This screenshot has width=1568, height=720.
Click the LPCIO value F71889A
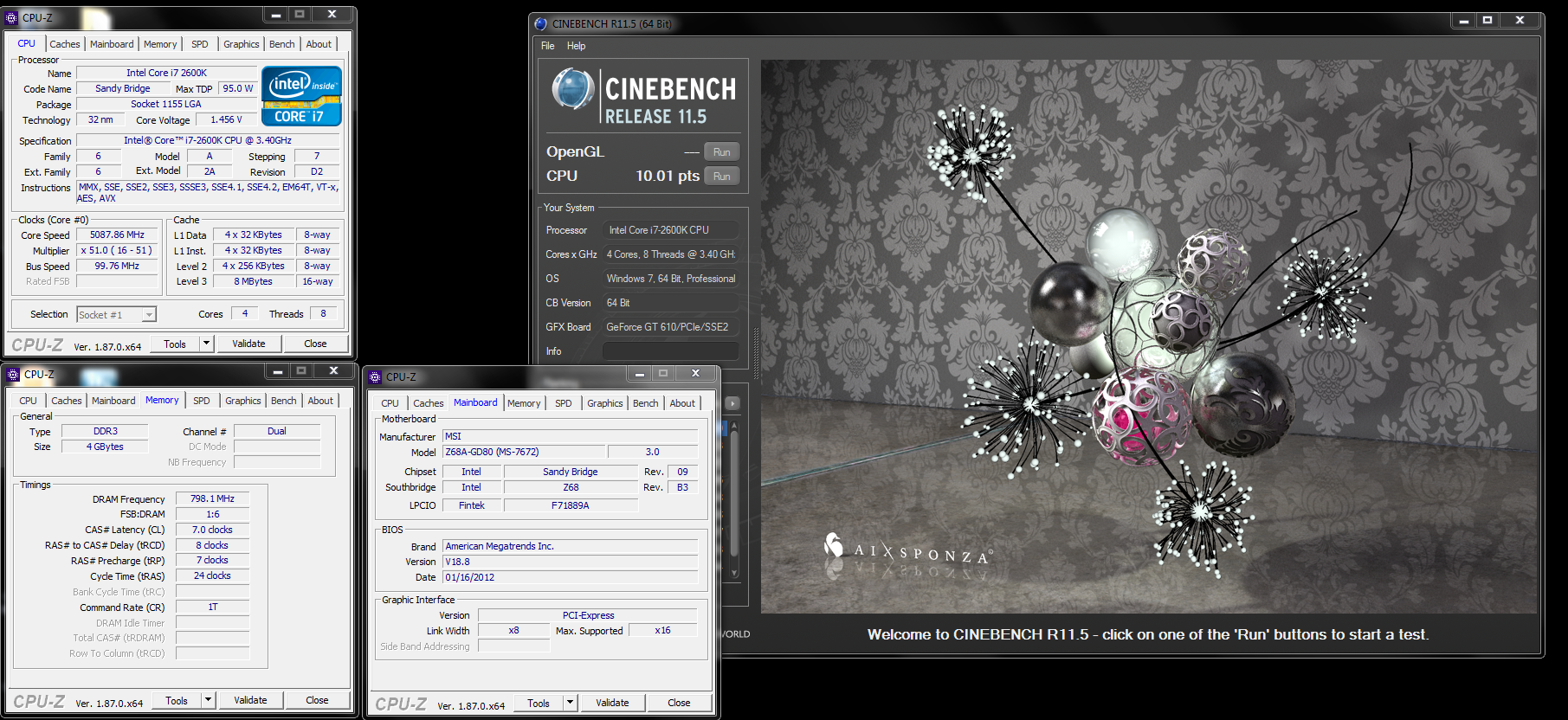point(571,506)
